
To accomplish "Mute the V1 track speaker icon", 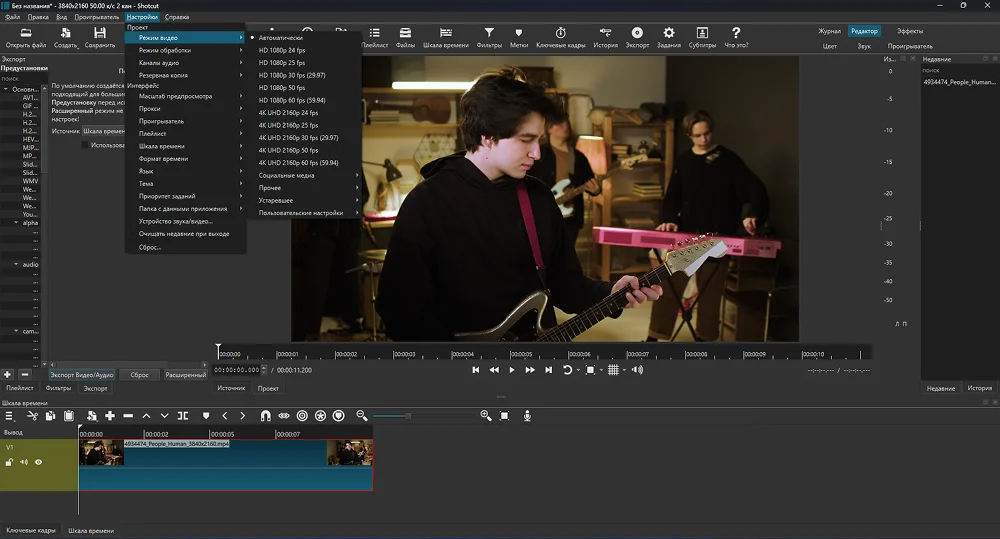I will pos(24,462).
